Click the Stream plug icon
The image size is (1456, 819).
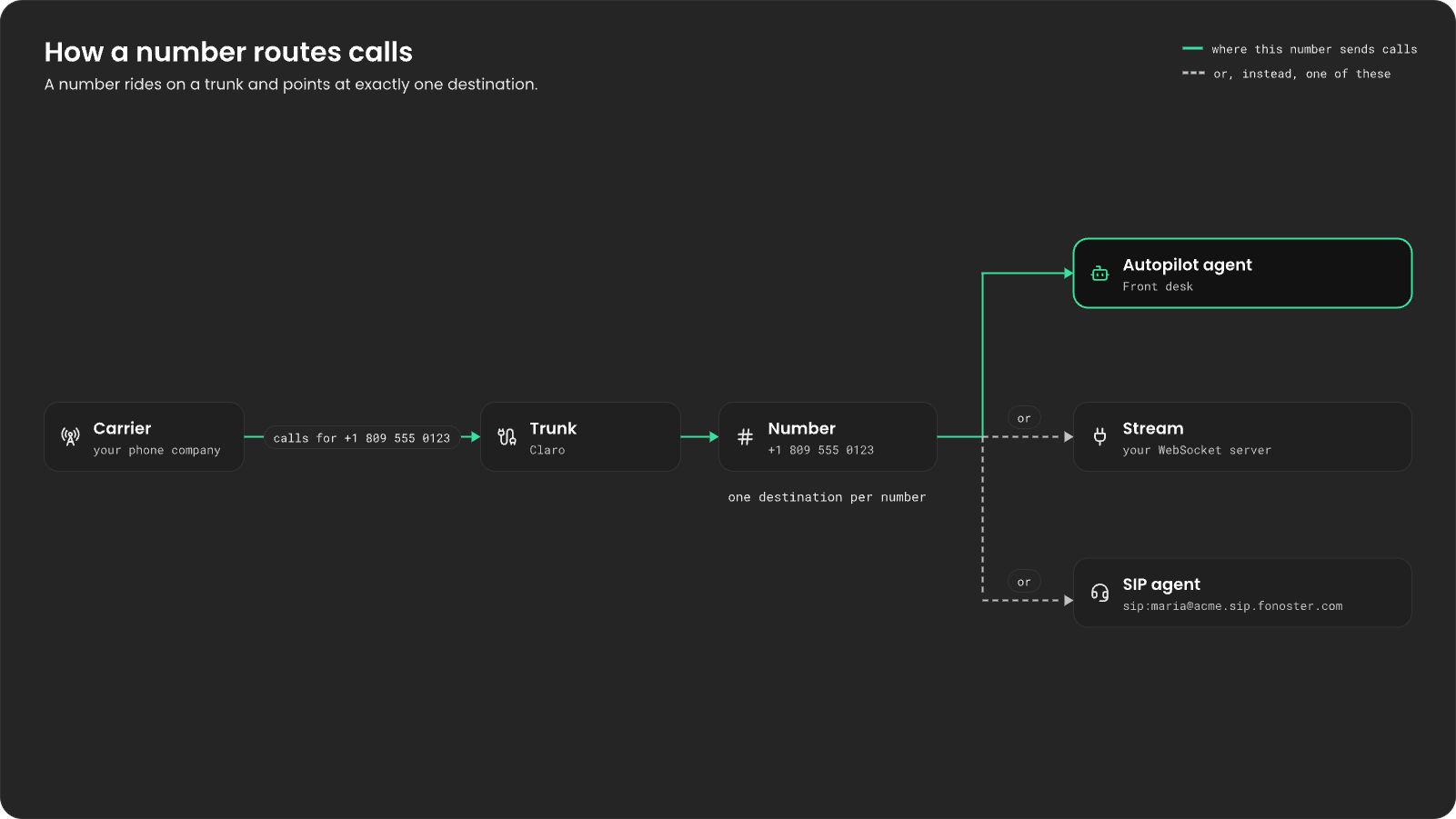1100,436
